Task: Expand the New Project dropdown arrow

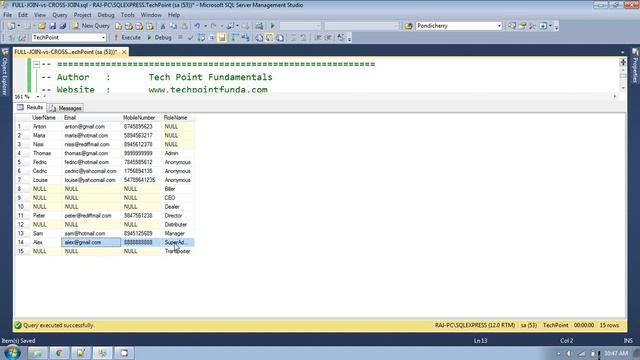Action: pyautogui.click(x=19, y=26)
